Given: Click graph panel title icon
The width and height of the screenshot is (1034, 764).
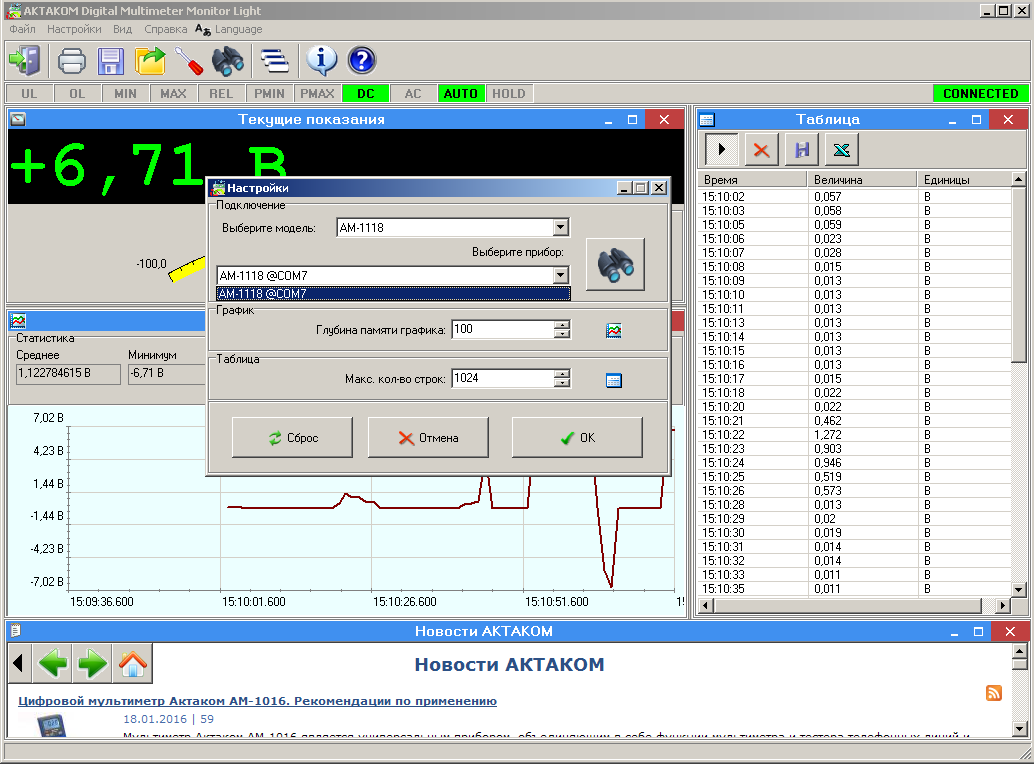Looking at the screenshot, I should [x=18, y=321].
